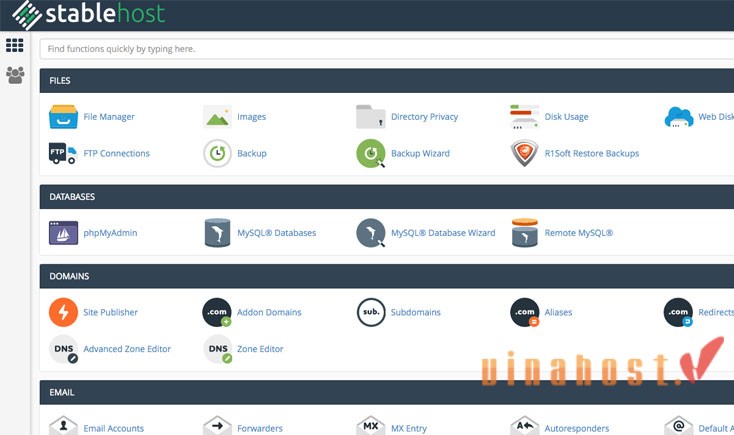Click the Backup link text
Screen dimensions: 734x435
252,154
